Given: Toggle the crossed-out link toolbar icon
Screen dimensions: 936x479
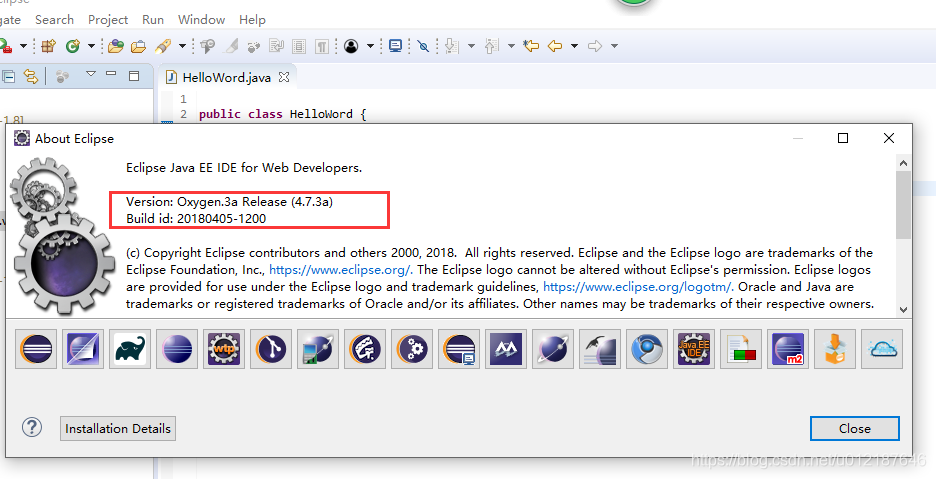Looking at the screenshot, I should tap(423, 46).
